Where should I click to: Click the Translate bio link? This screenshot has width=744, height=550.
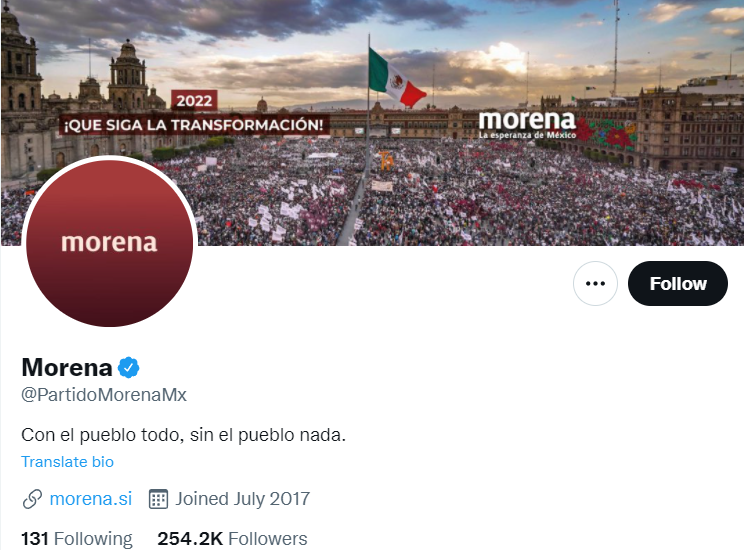pos(67,462)
